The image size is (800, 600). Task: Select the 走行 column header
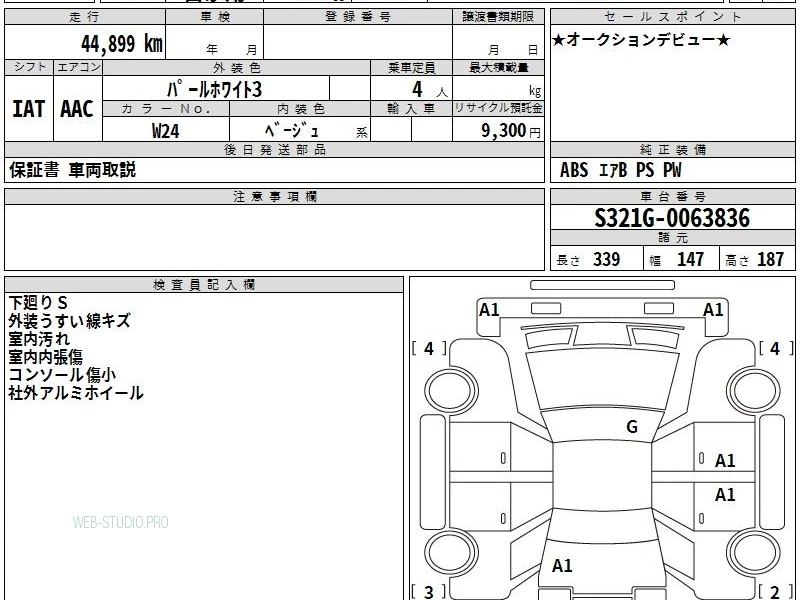tap(85, 17)
